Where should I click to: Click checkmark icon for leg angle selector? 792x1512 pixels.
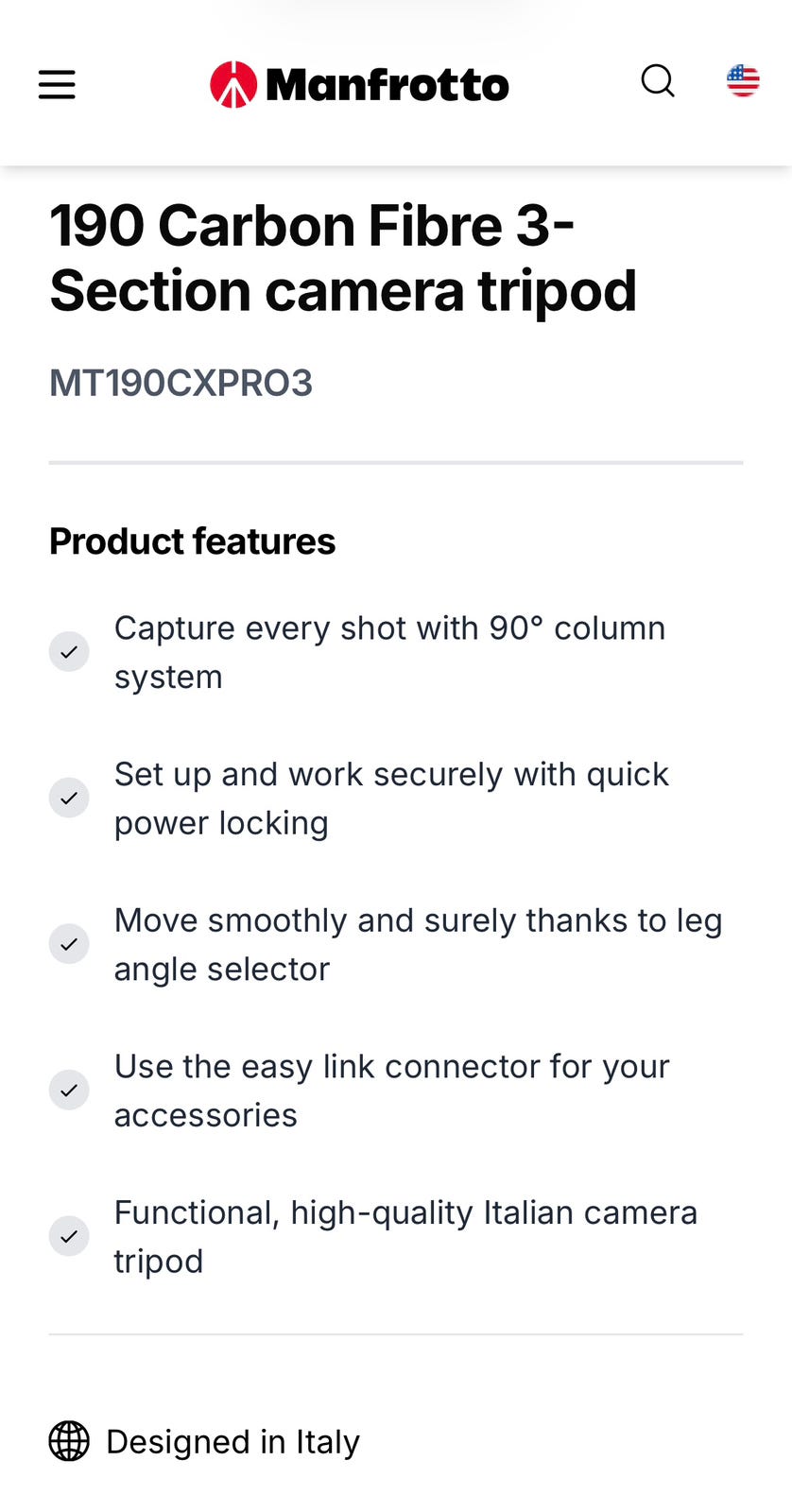69,944
